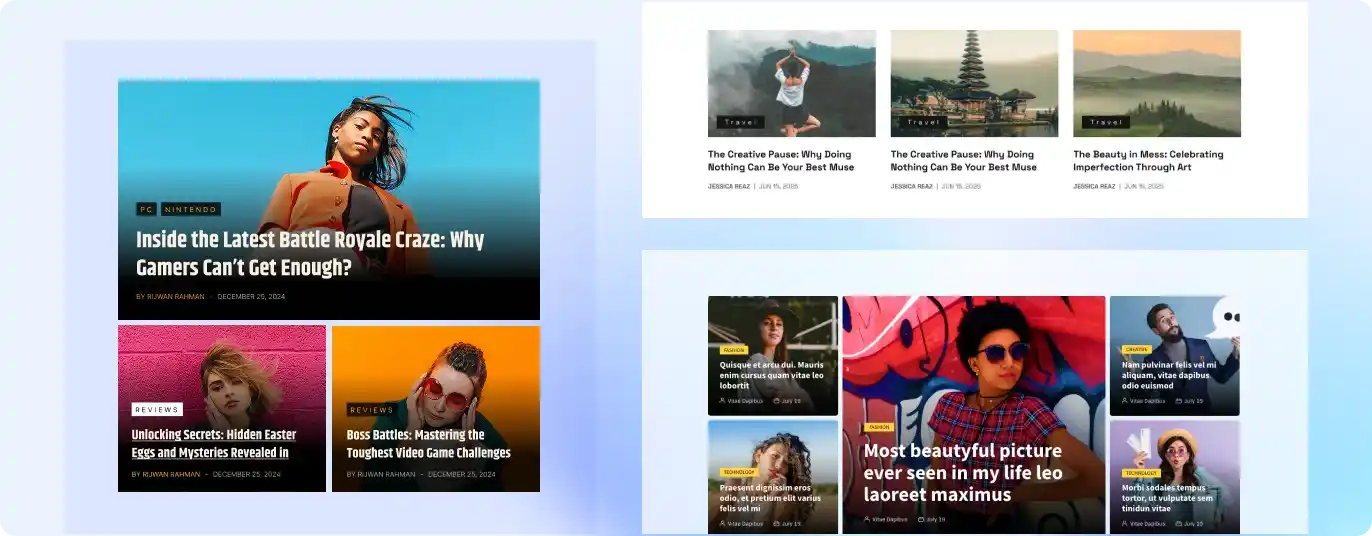Click calendar icon on 'Nam pulvinar felis' card
1372x536 pixels.
(1179, 401)
